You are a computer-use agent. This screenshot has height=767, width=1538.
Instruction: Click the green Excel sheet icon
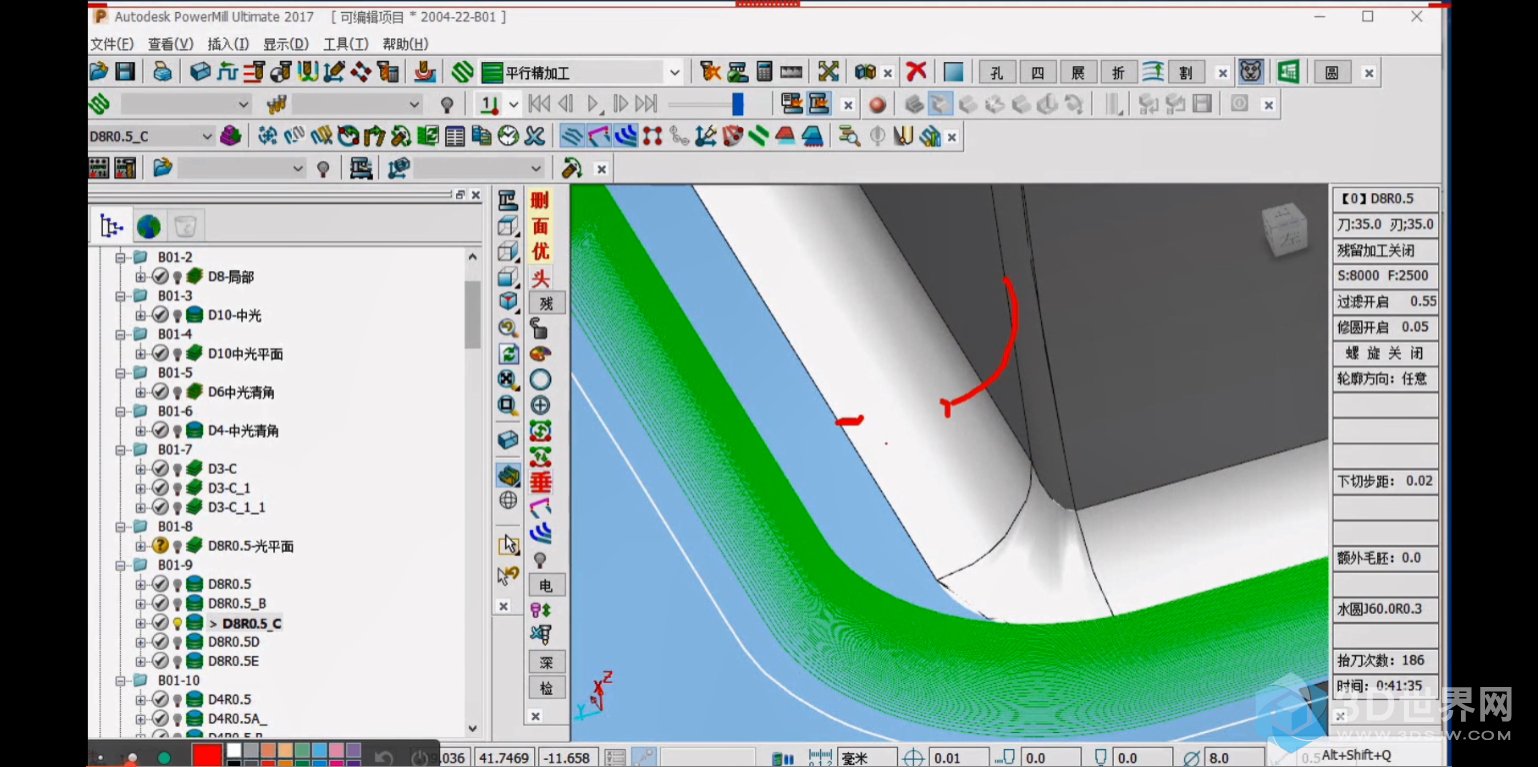pyautogui.click(x=1288, y=72)
